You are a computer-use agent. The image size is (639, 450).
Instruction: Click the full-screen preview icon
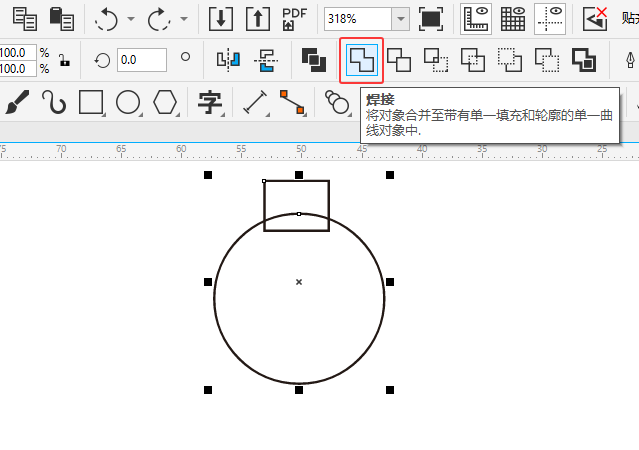pyautogui.click(x=431, y=19)
